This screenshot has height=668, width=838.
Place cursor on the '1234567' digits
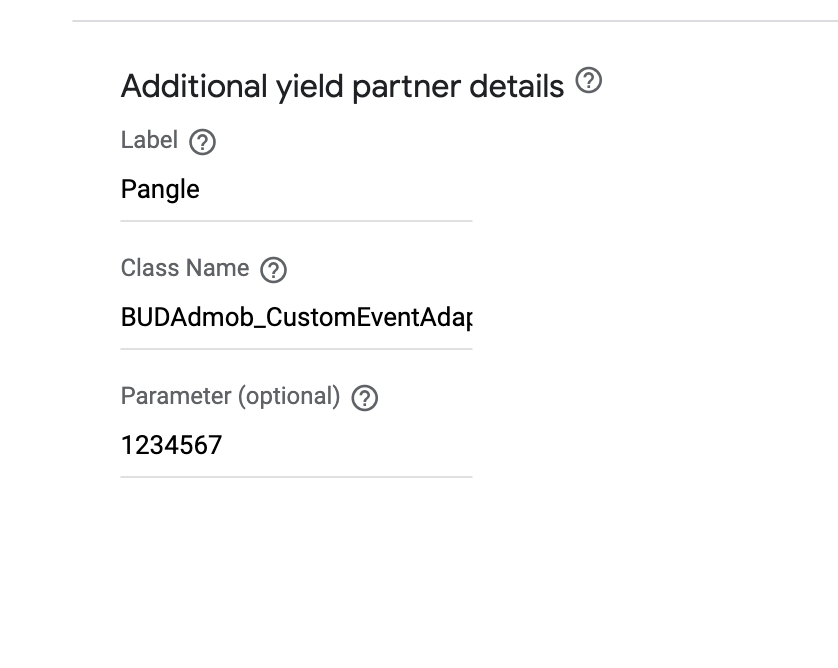pos(172,446)
